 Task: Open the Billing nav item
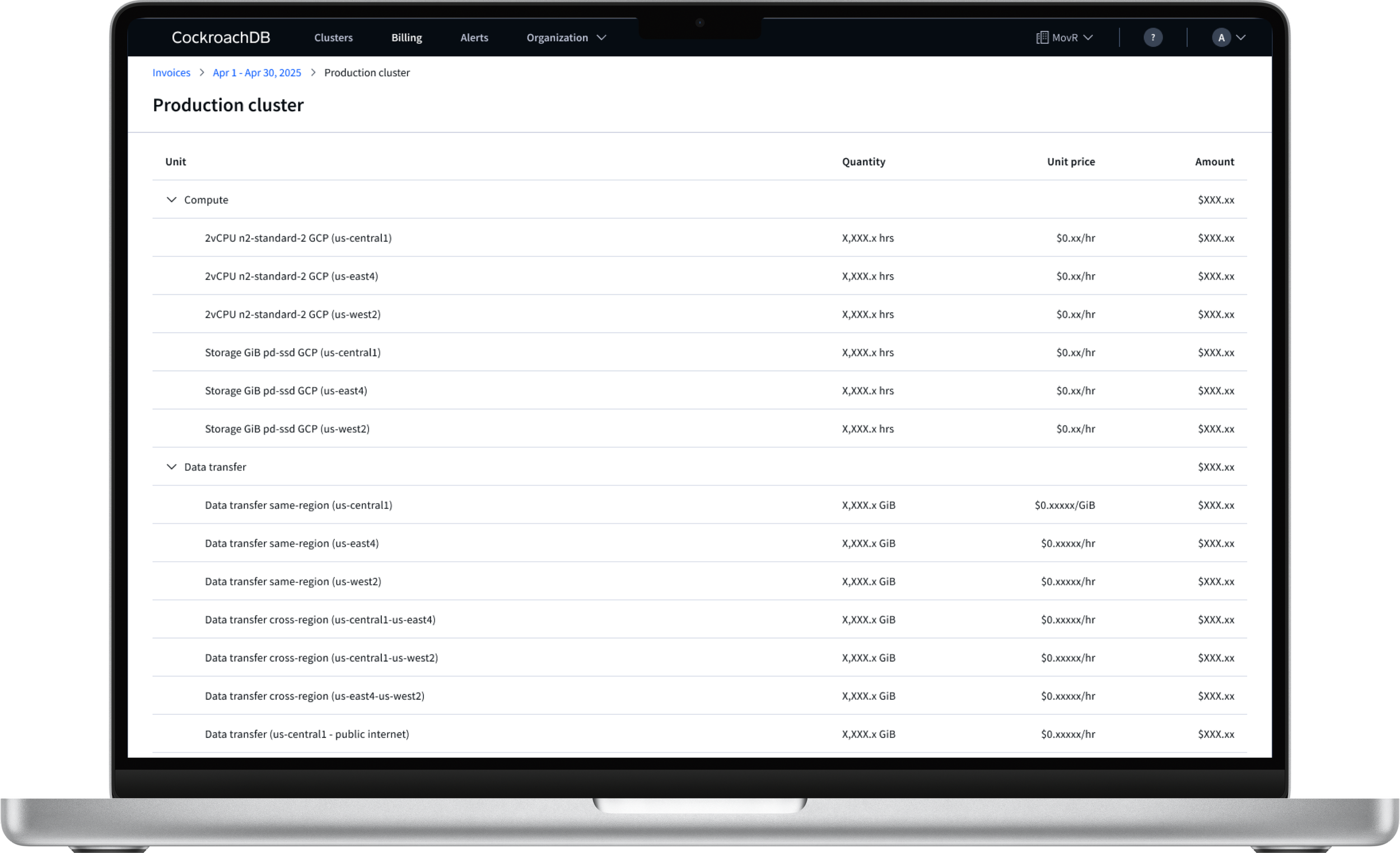(x=406, y=38)
